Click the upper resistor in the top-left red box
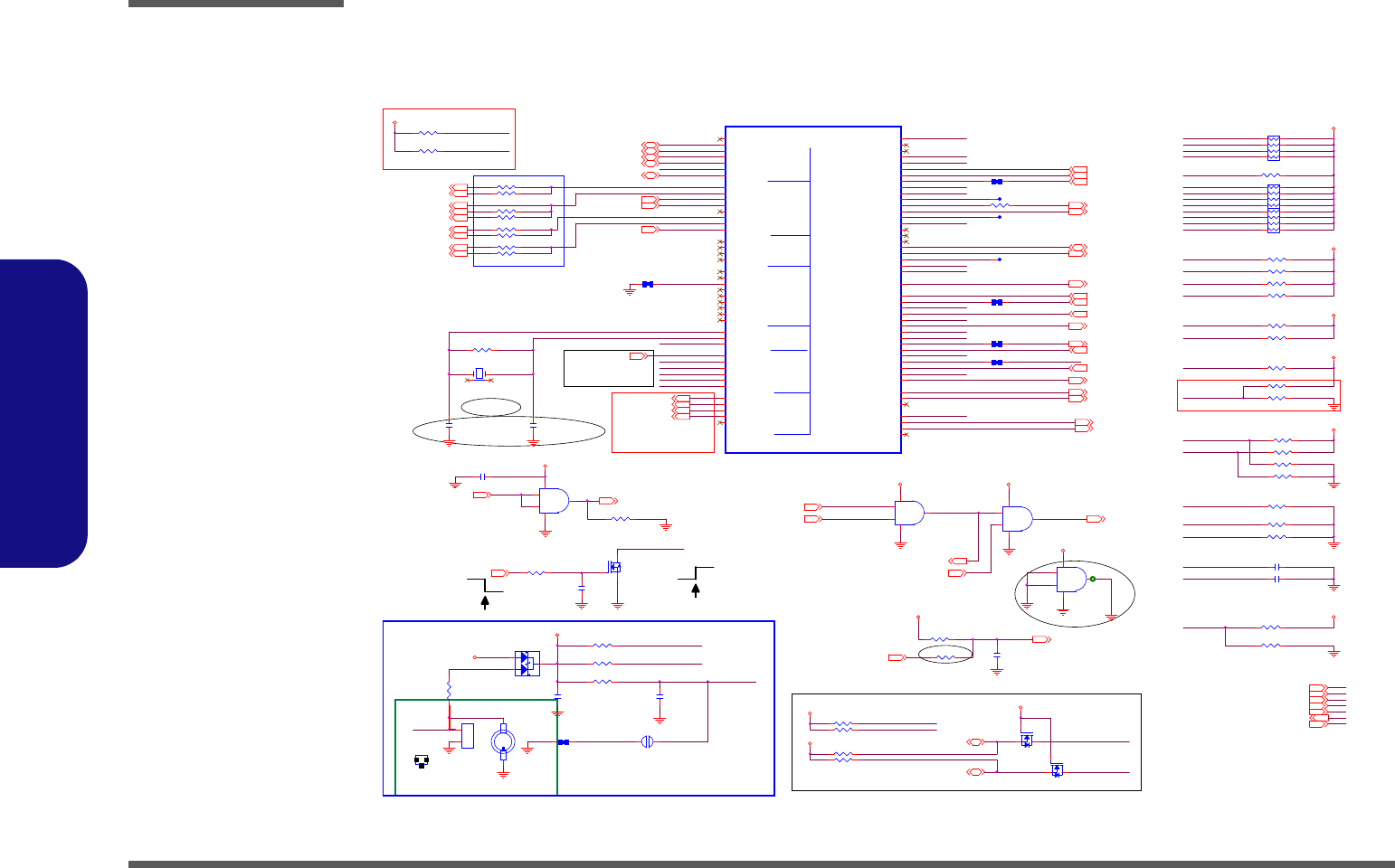This screenshot has height=868, width=1395. click(x=429, y=133)
